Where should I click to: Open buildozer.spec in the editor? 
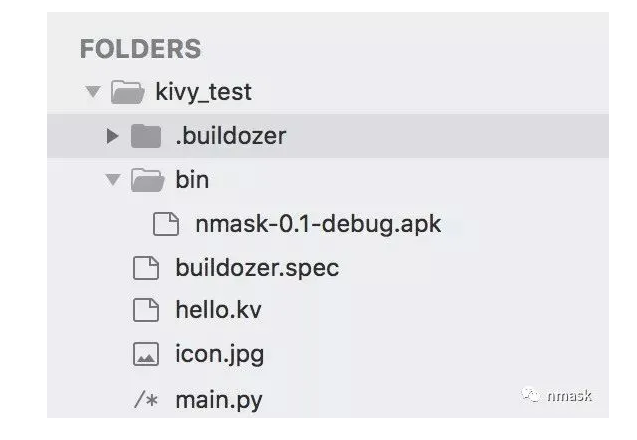click(256, 268)
